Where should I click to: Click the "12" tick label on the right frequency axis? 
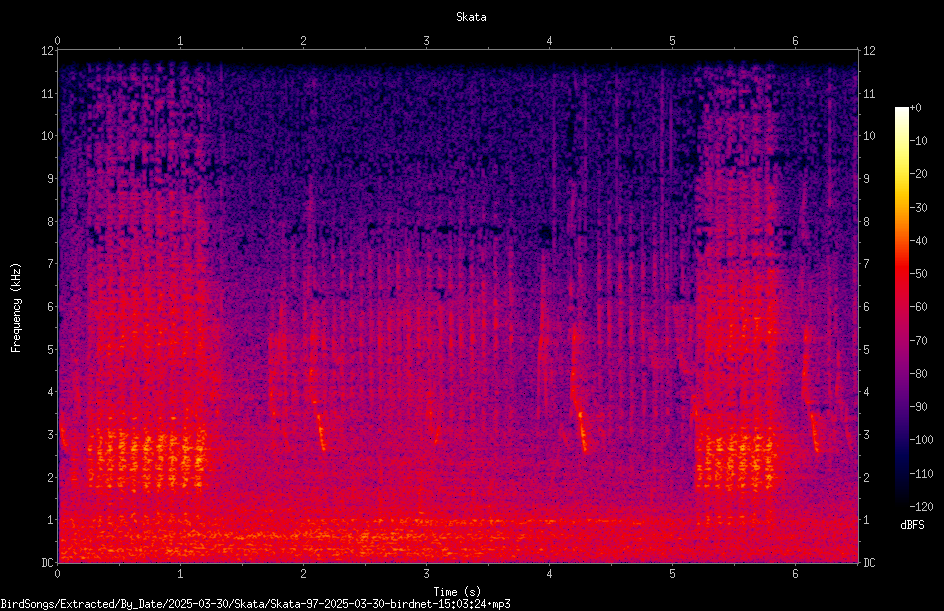(x=869, y=51)
